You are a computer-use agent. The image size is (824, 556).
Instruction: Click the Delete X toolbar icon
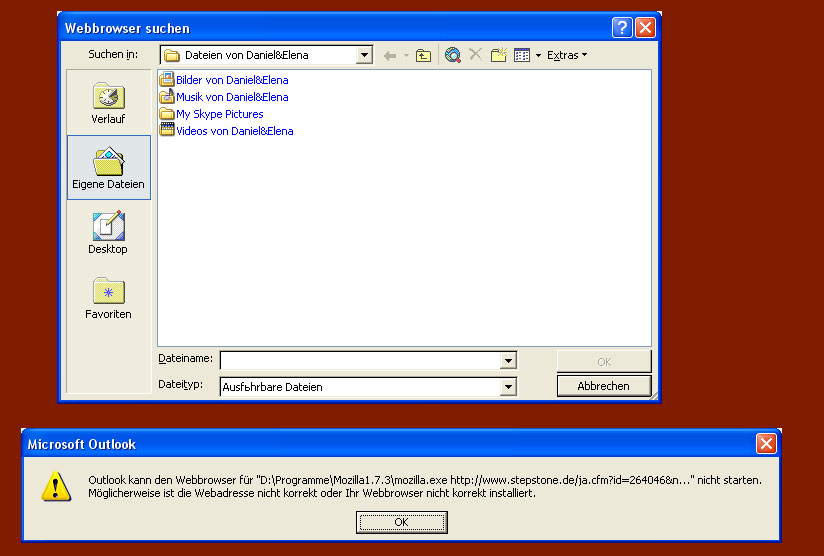point(476,54)
